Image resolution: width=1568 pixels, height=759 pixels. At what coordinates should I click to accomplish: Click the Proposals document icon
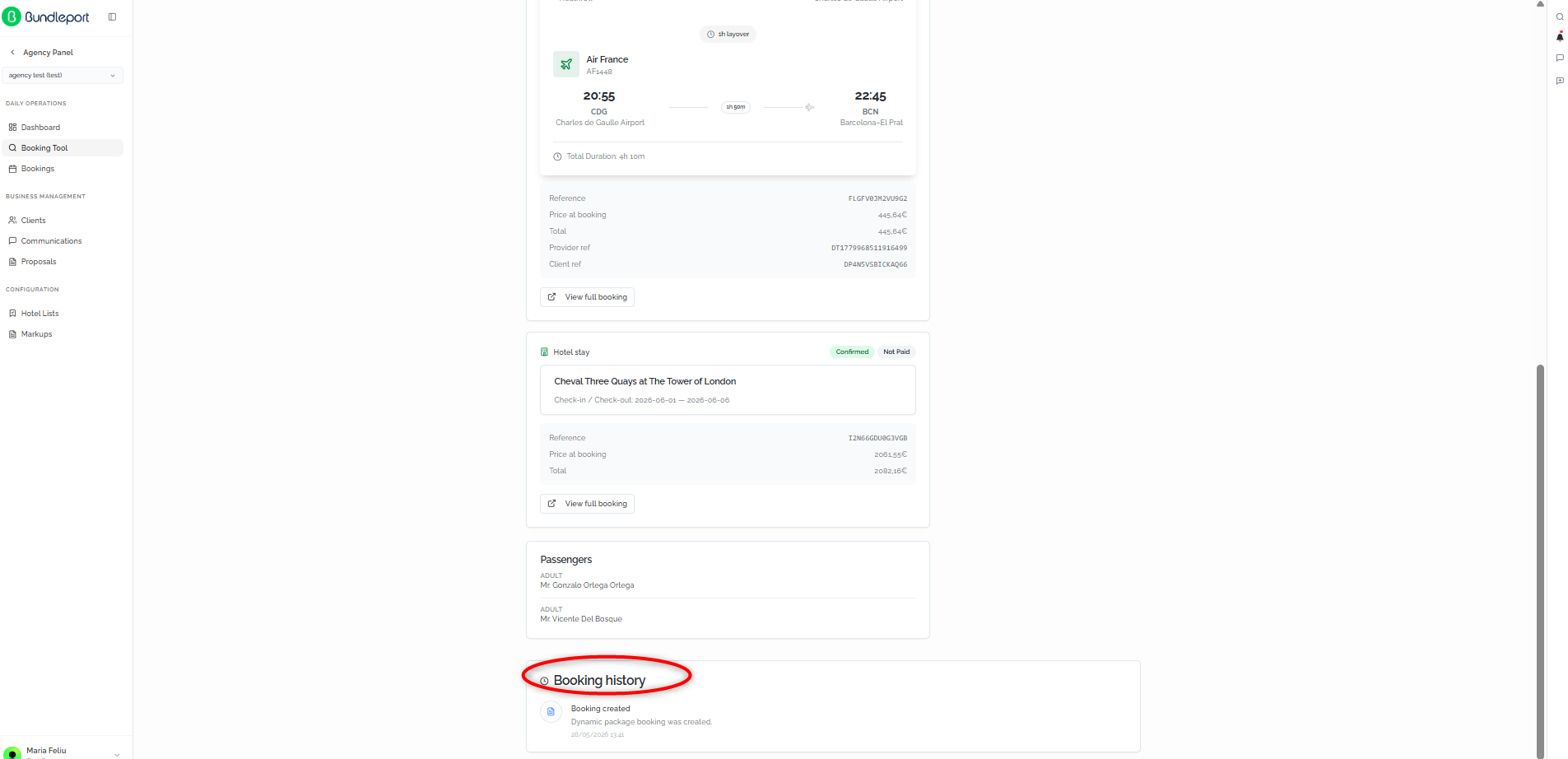tap(12, 261)
